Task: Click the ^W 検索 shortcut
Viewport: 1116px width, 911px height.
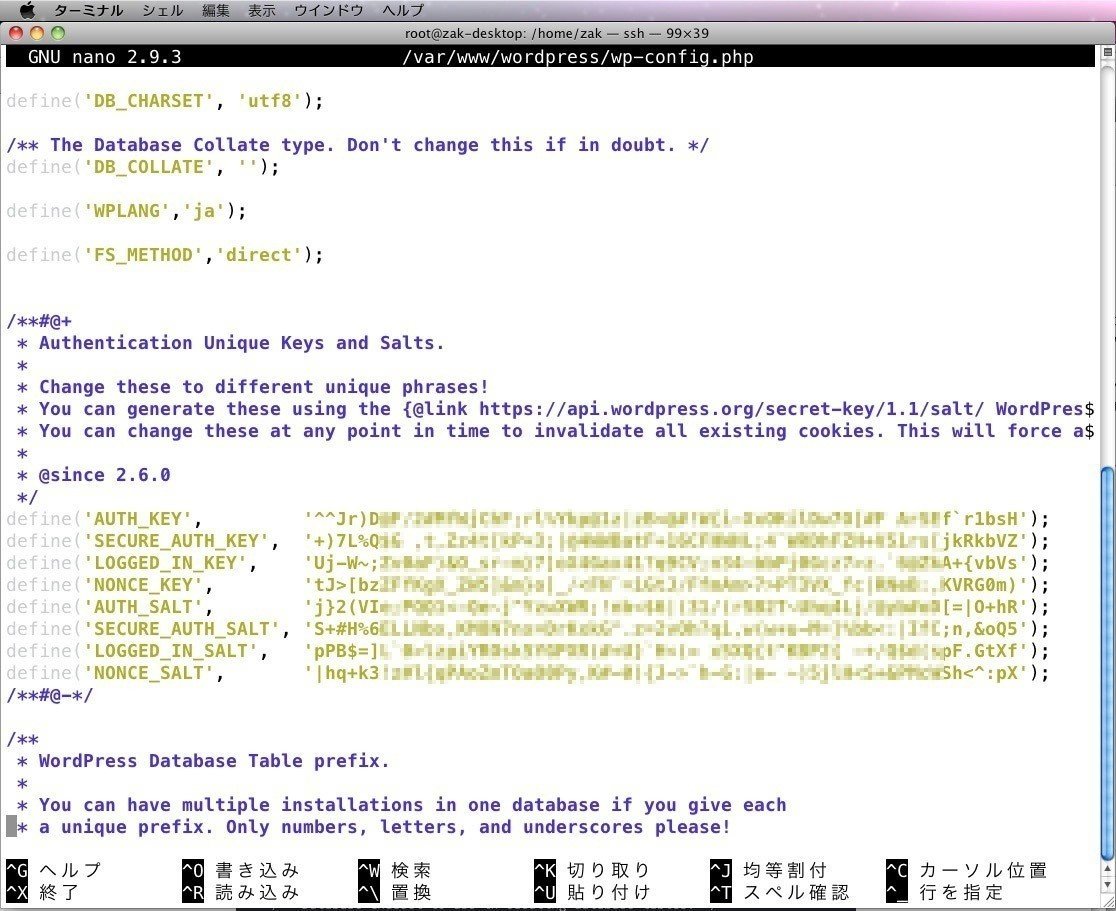Action: click(395, 870)
